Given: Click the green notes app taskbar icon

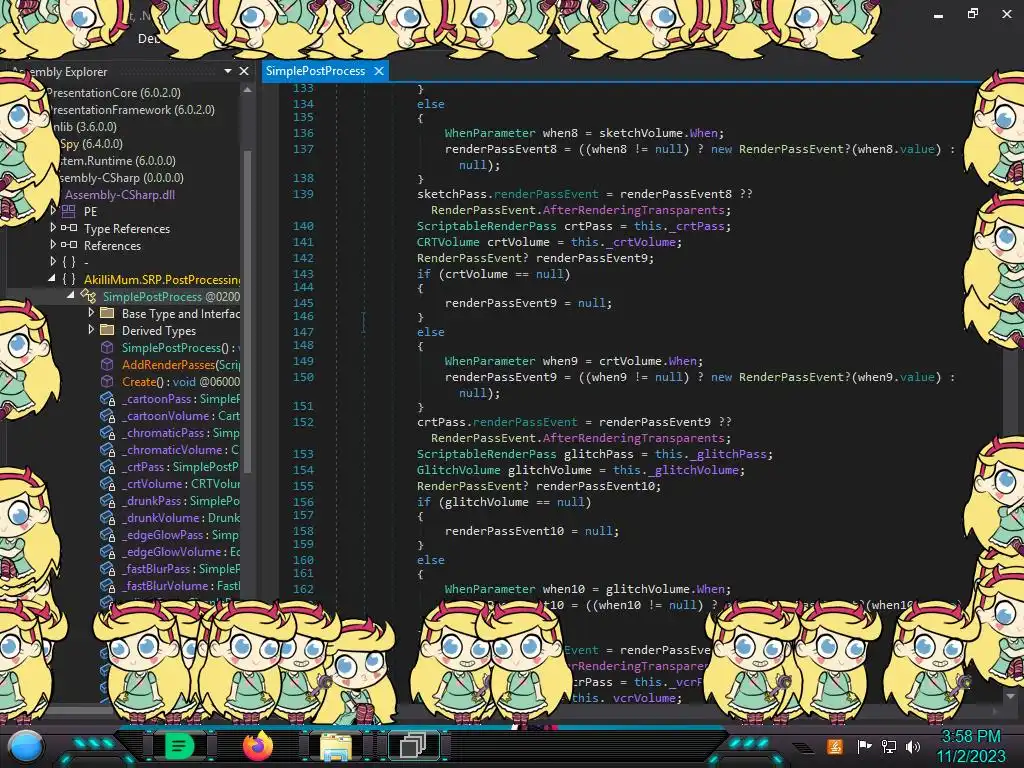Looking at the screenshot, I should pos(179,745).
